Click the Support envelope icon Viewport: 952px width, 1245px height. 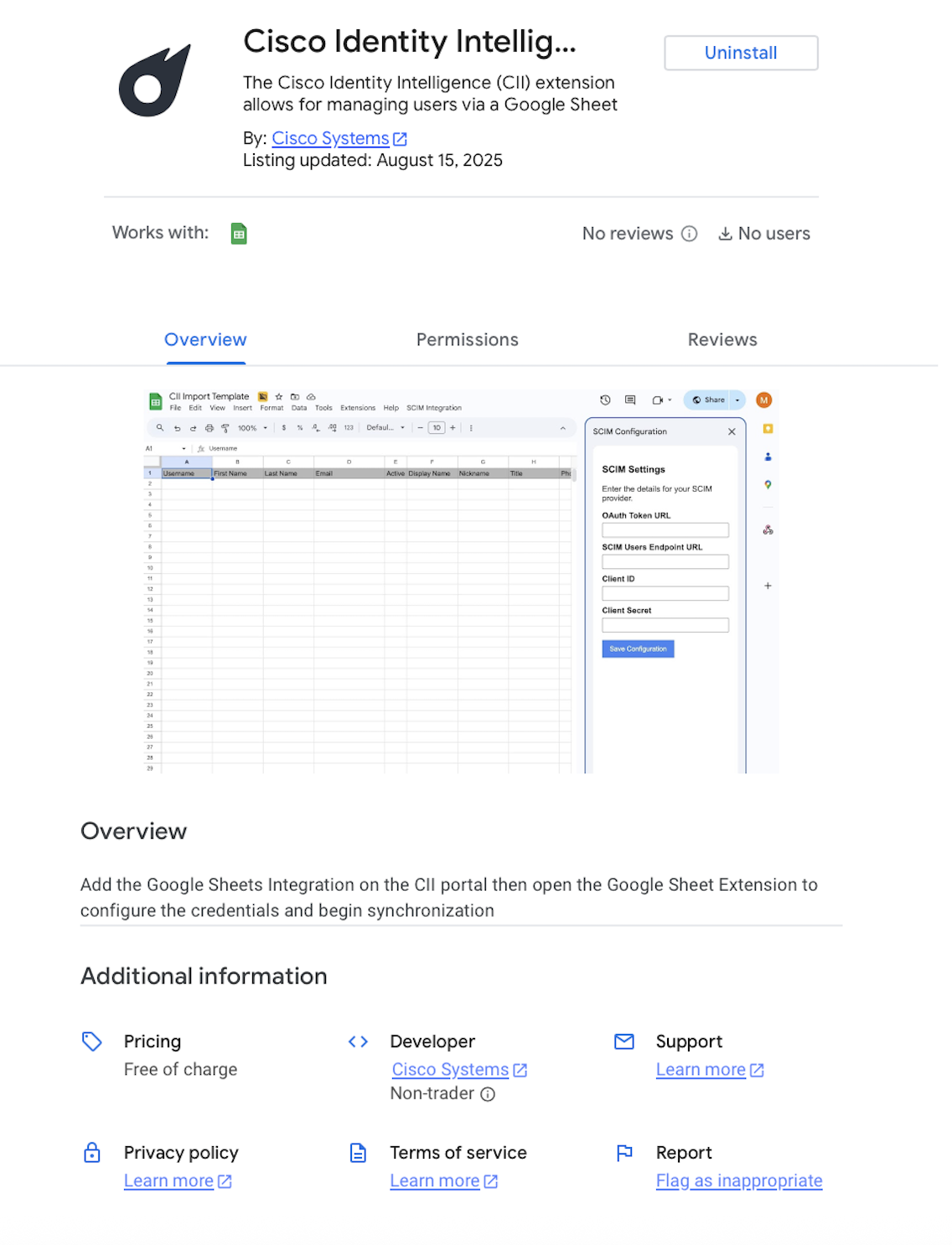tap(624, 1041)
